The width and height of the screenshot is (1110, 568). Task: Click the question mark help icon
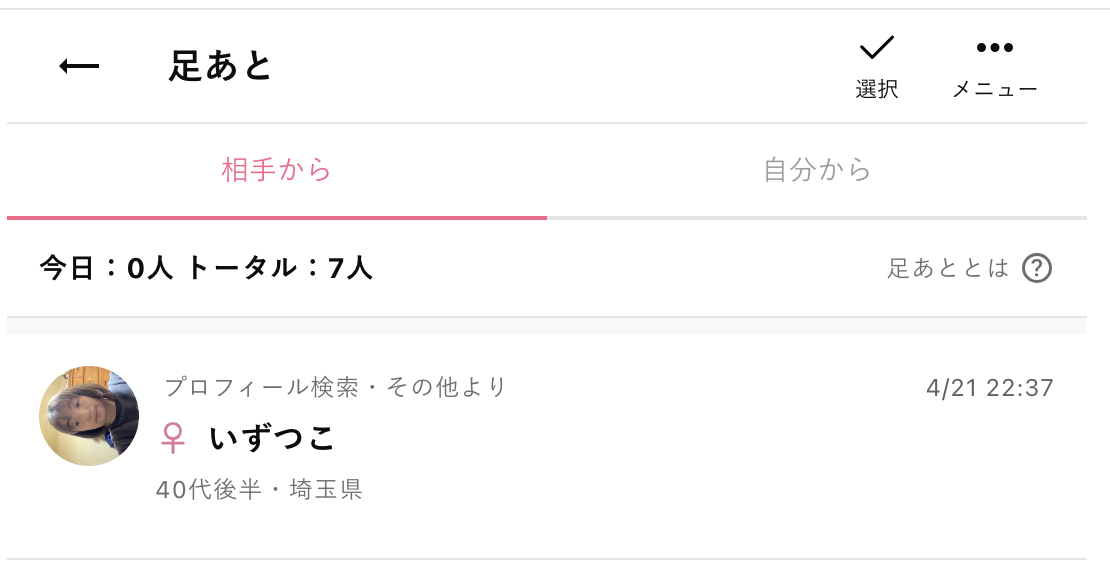coord(1037,268)
